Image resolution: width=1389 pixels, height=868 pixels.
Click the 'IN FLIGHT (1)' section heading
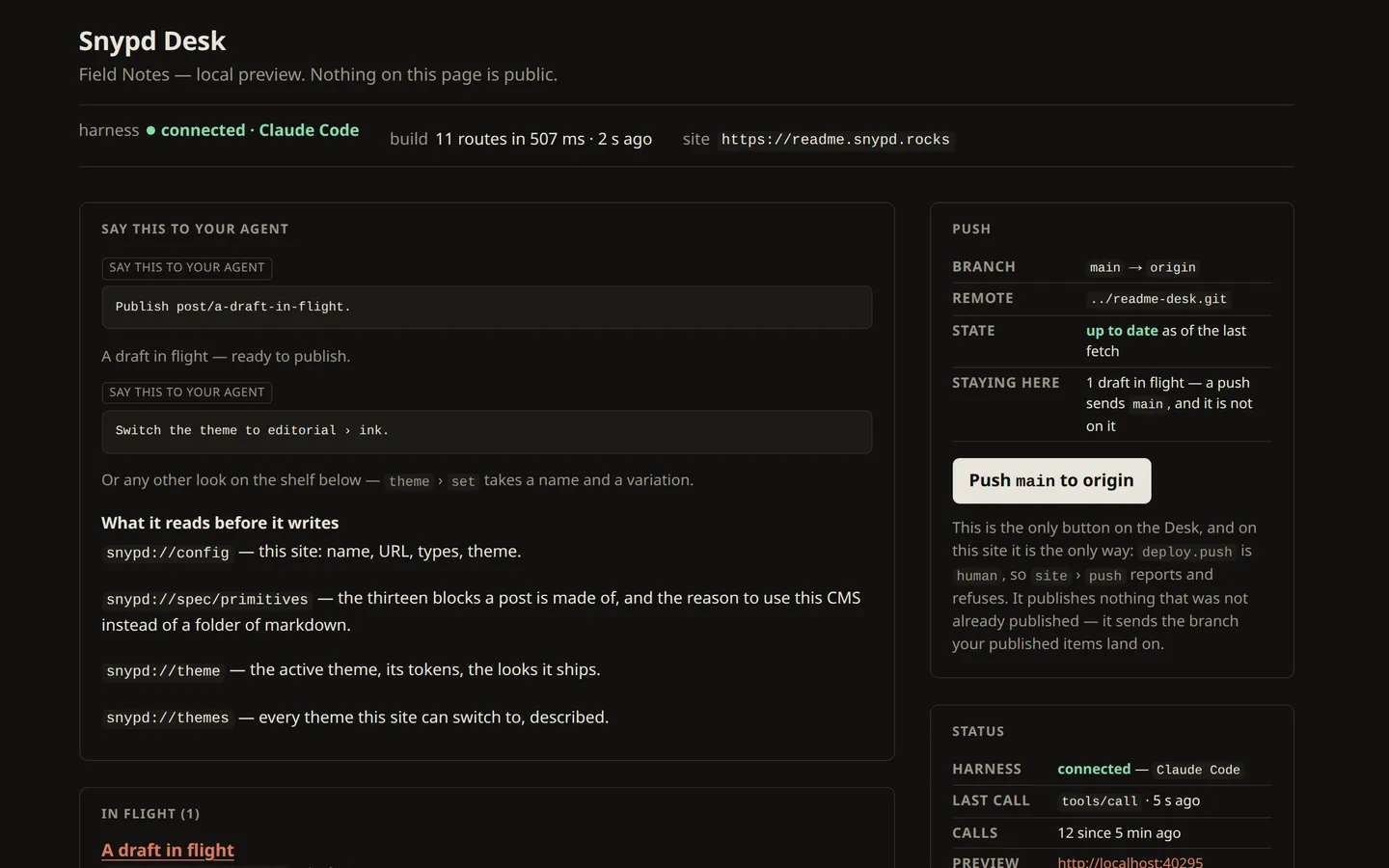pyautogui.click(x=150, y=814)
